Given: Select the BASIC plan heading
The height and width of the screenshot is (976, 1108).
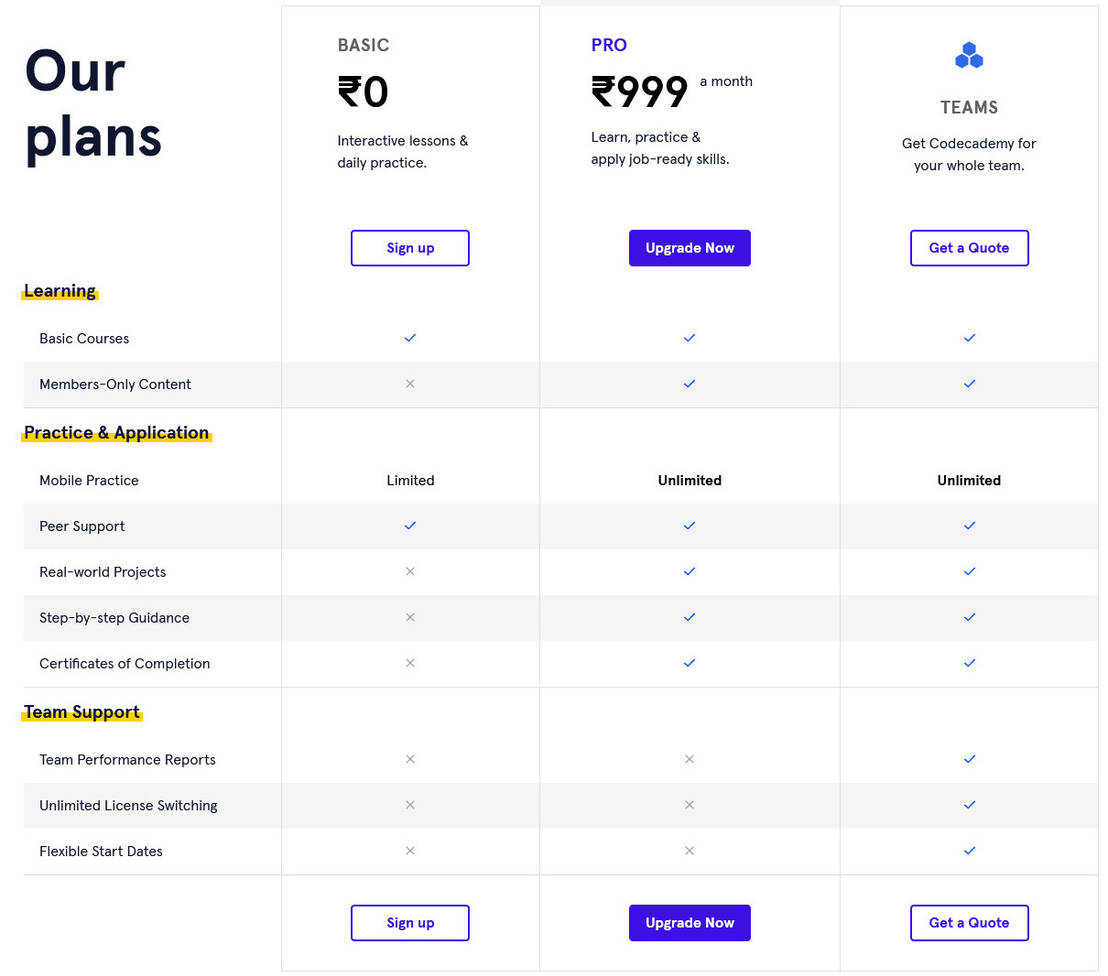Looking at the screenshot, I should click(x=363, y=45).
